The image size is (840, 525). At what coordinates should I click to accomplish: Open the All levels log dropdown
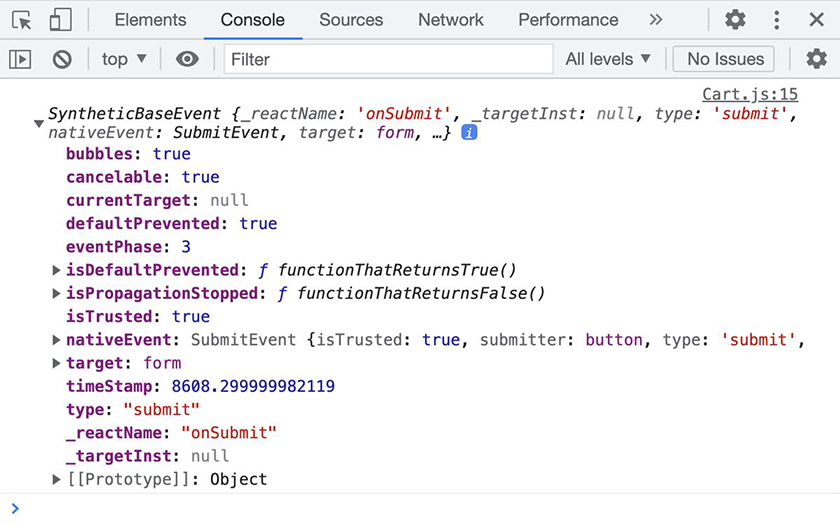pyautogui.click(x=608, y=59)
